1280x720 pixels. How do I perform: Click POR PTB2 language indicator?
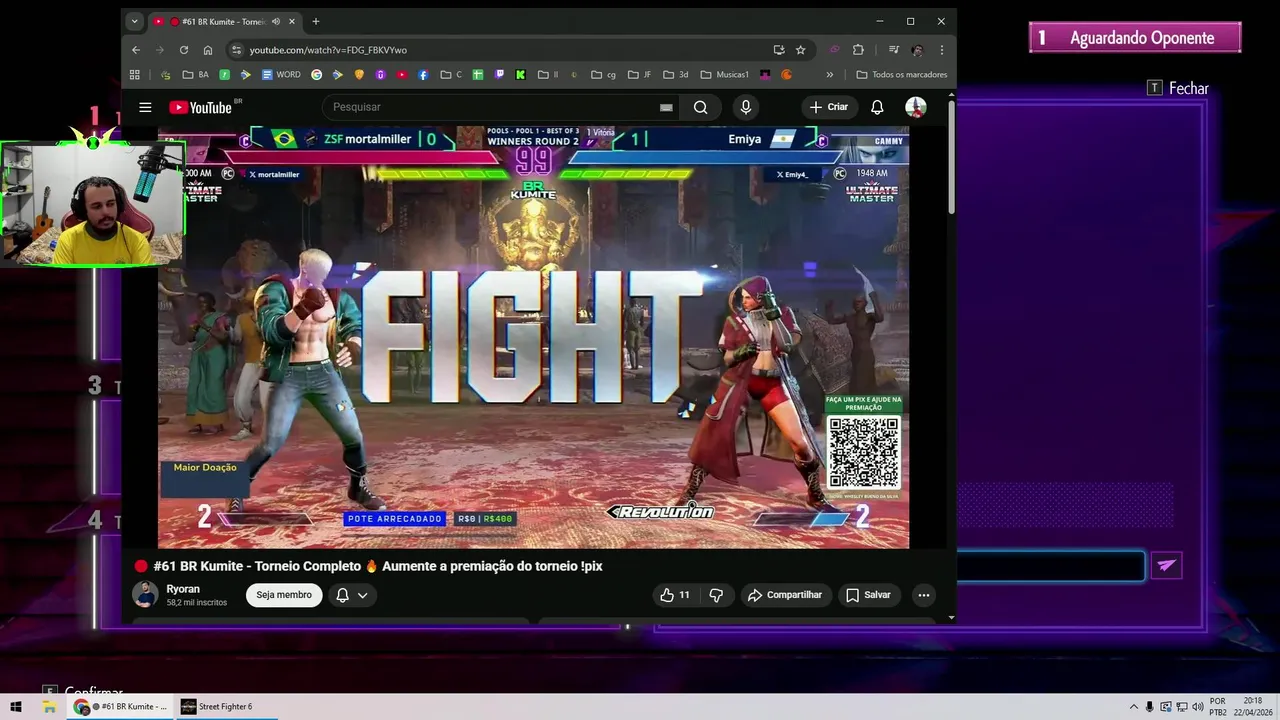pyautogui.click(x=1217, y=707)
